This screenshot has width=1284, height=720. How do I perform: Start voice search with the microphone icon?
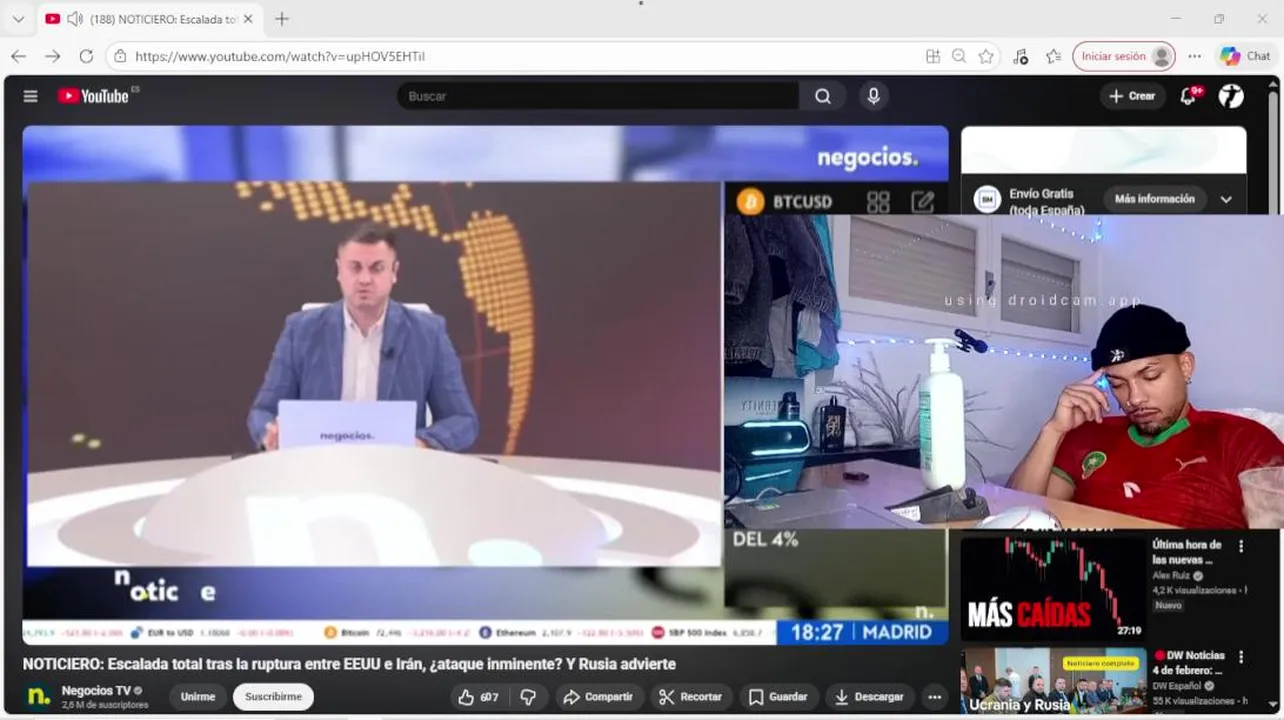coord(874,96)
